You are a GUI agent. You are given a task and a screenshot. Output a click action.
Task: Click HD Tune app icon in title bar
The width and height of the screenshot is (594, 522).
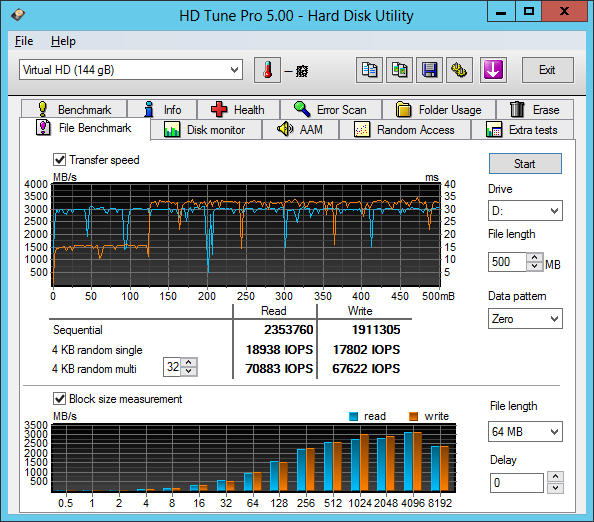click(18, 15)
